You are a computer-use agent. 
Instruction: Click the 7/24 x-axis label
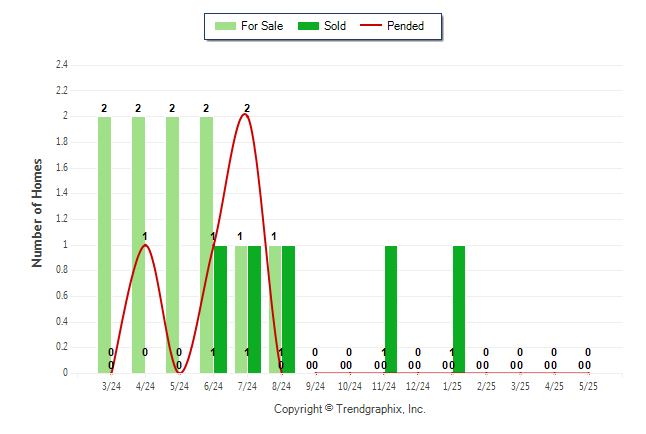(248, 386)
